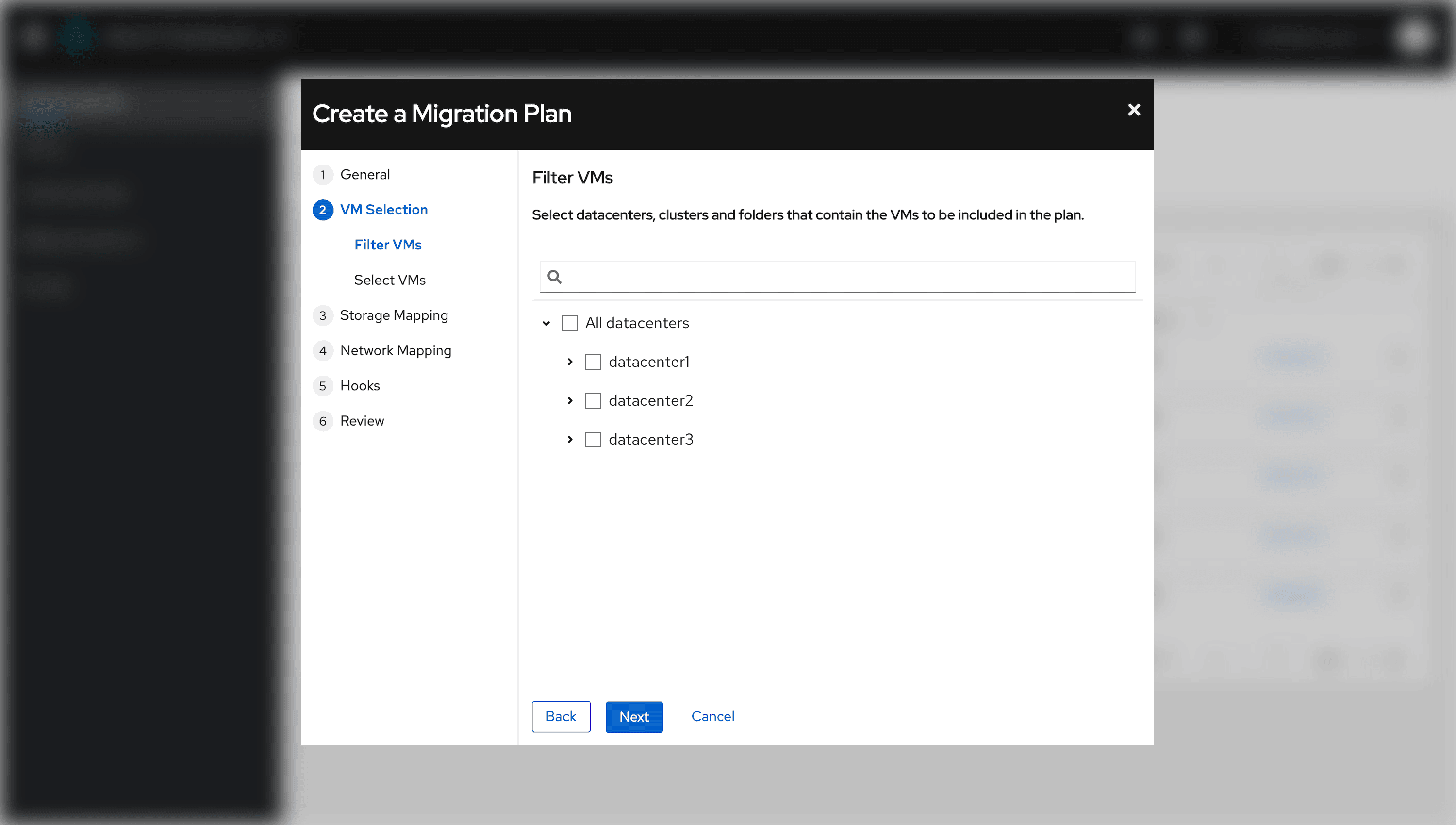
Task: Collapse the All datacenters tree node
Action: (x=546, y=323)
